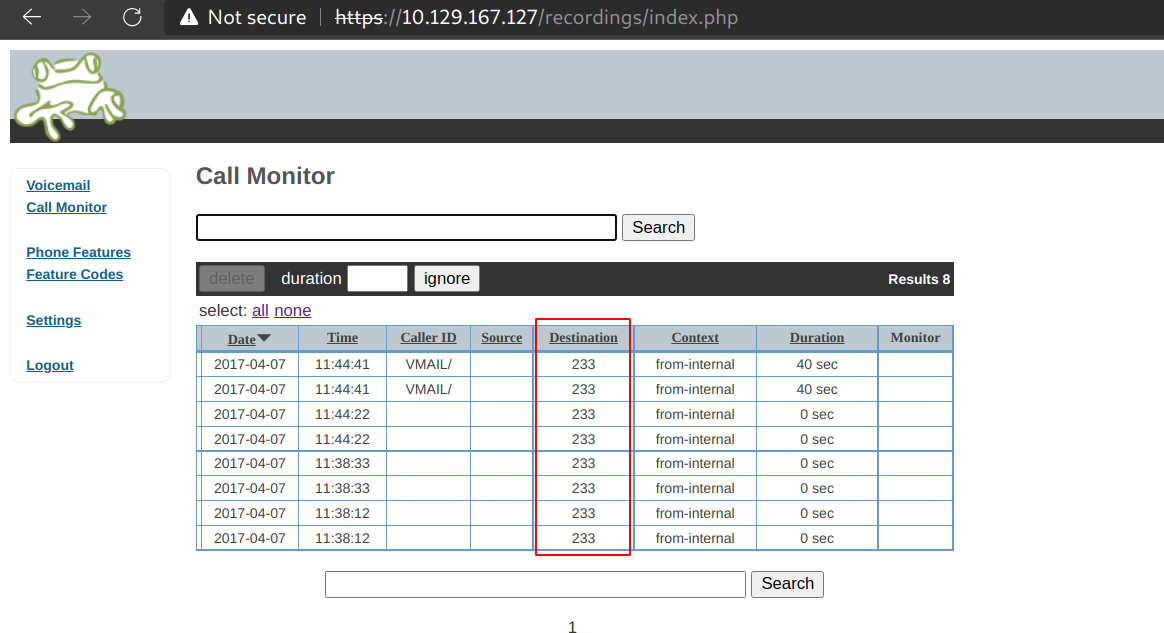Sort recordings by the Duration column
The width and height of the screenshot is (1164, 633).
click(x=816, y=338)
